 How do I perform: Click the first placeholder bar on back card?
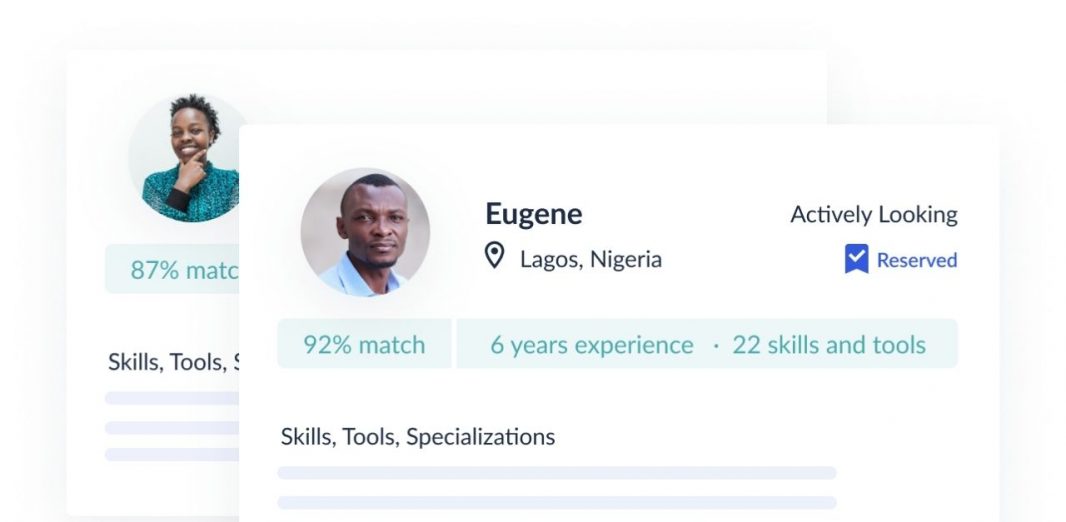[172, 398]
